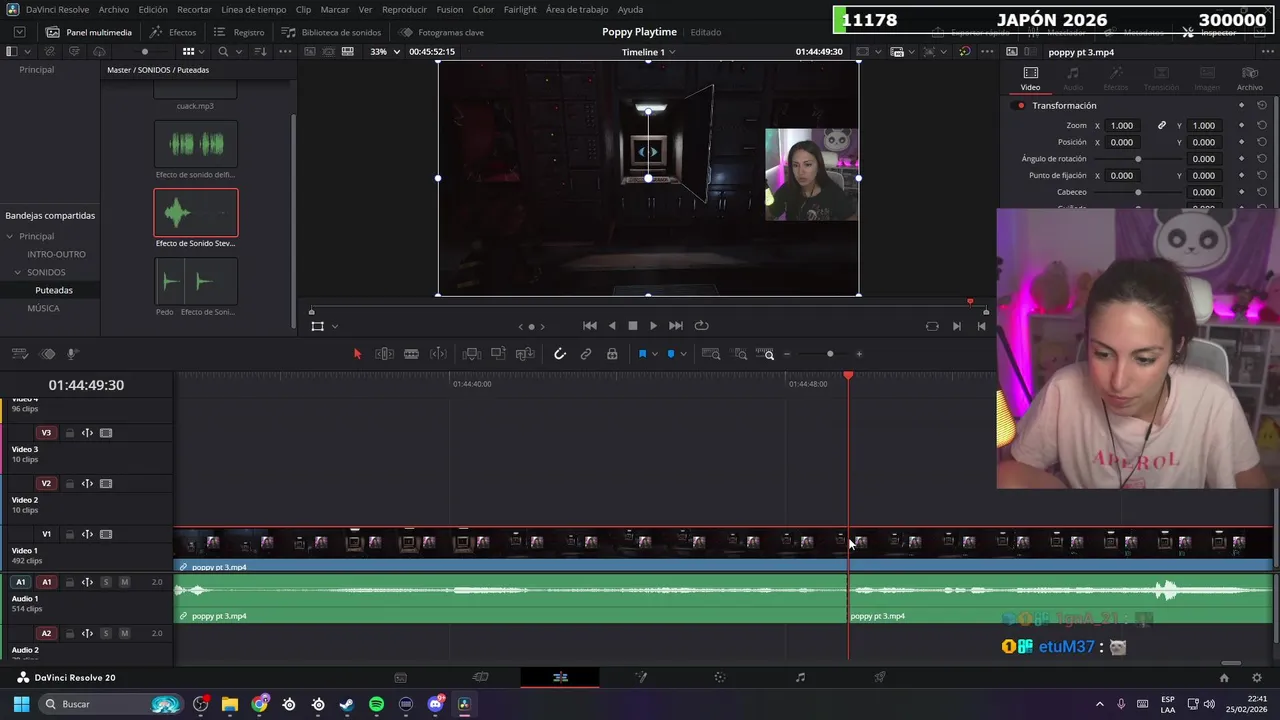The width and height of the screenshot is (1280, 720).
Task: Adjust the Cabeceo slider
Action: 1138,192
